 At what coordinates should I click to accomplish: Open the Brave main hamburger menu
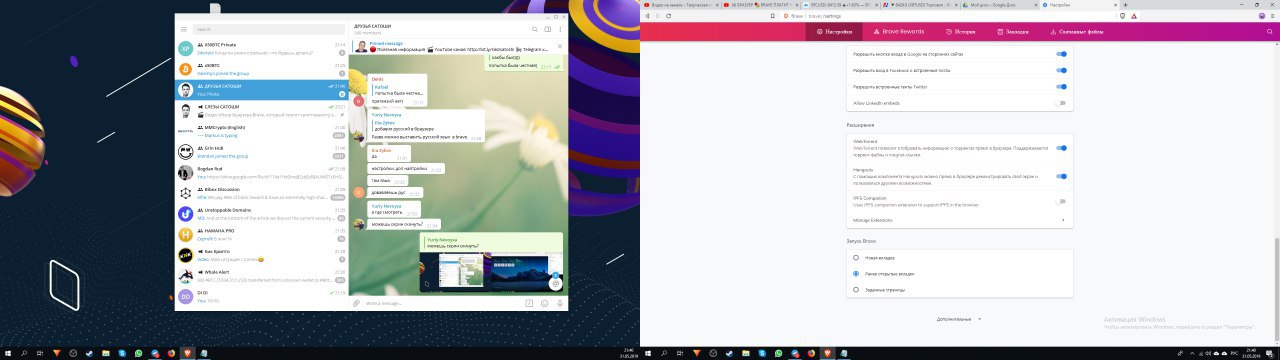1273,16
